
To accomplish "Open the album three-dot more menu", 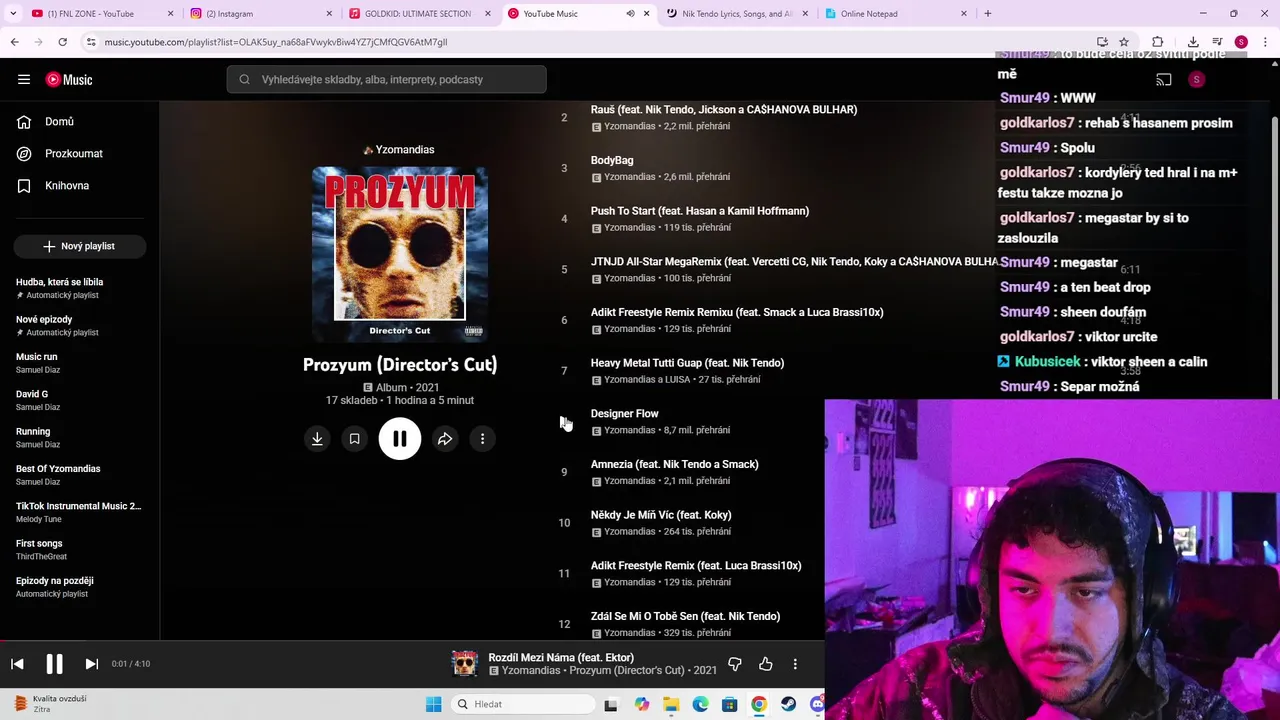I will tap(482, 439).
